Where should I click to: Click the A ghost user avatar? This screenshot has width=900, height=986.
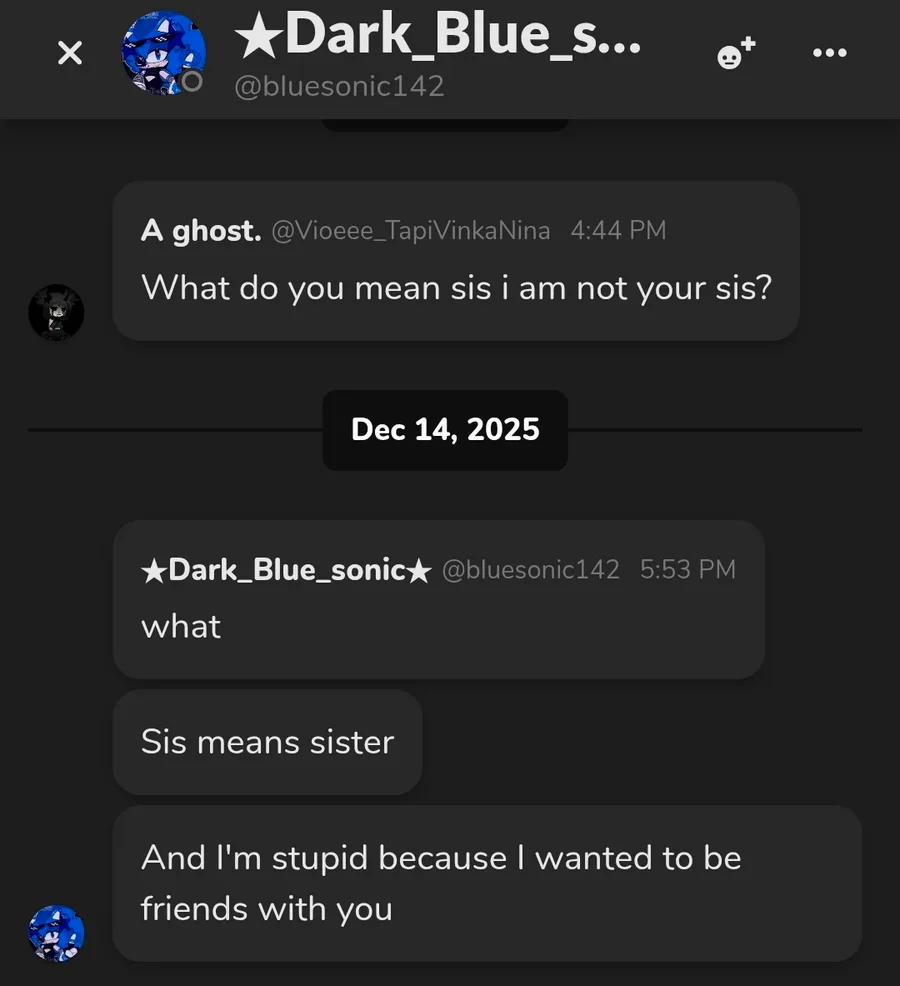click(x=56, y=313)
